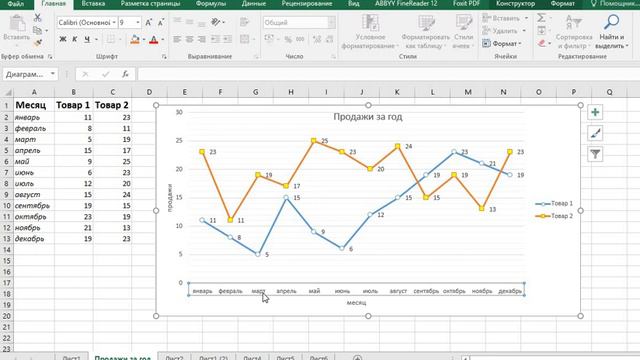Open the Font group dialog launcher
Viewport: 640px width, 360px height.
164,57
